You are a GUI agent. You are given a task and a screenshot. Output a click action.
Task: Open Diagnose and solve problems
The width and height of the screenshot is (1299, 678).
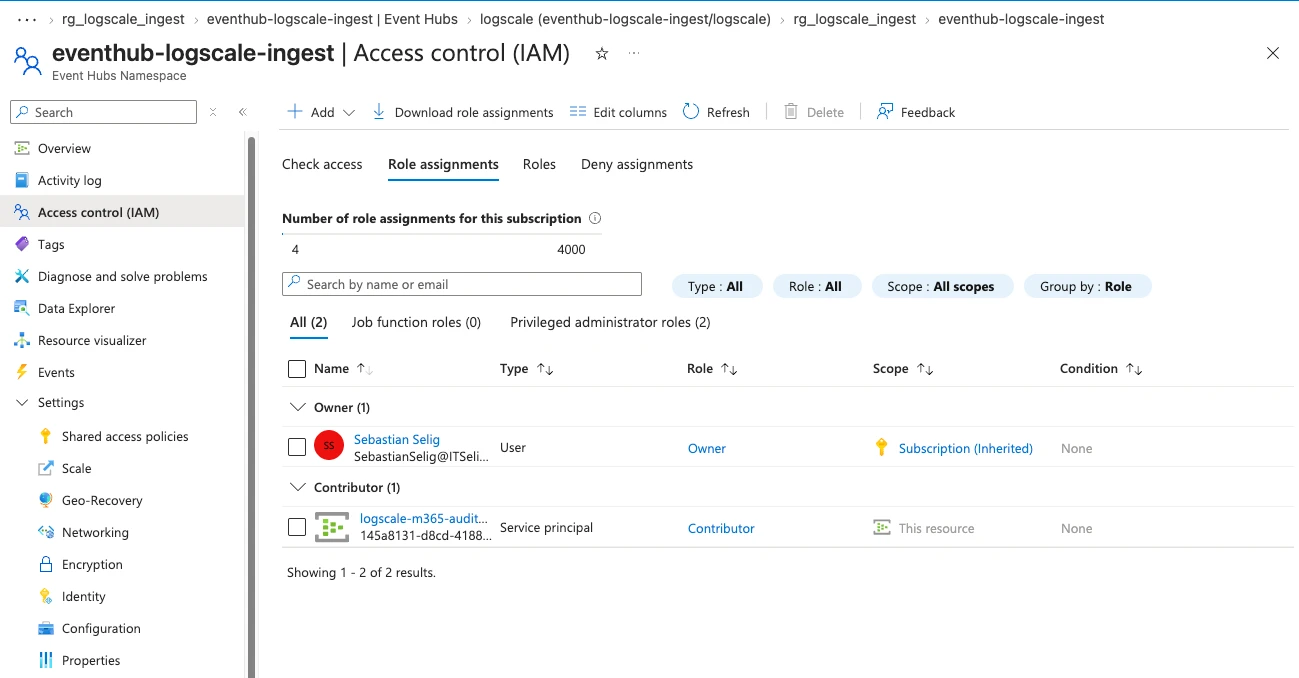[x=122, y=276]
